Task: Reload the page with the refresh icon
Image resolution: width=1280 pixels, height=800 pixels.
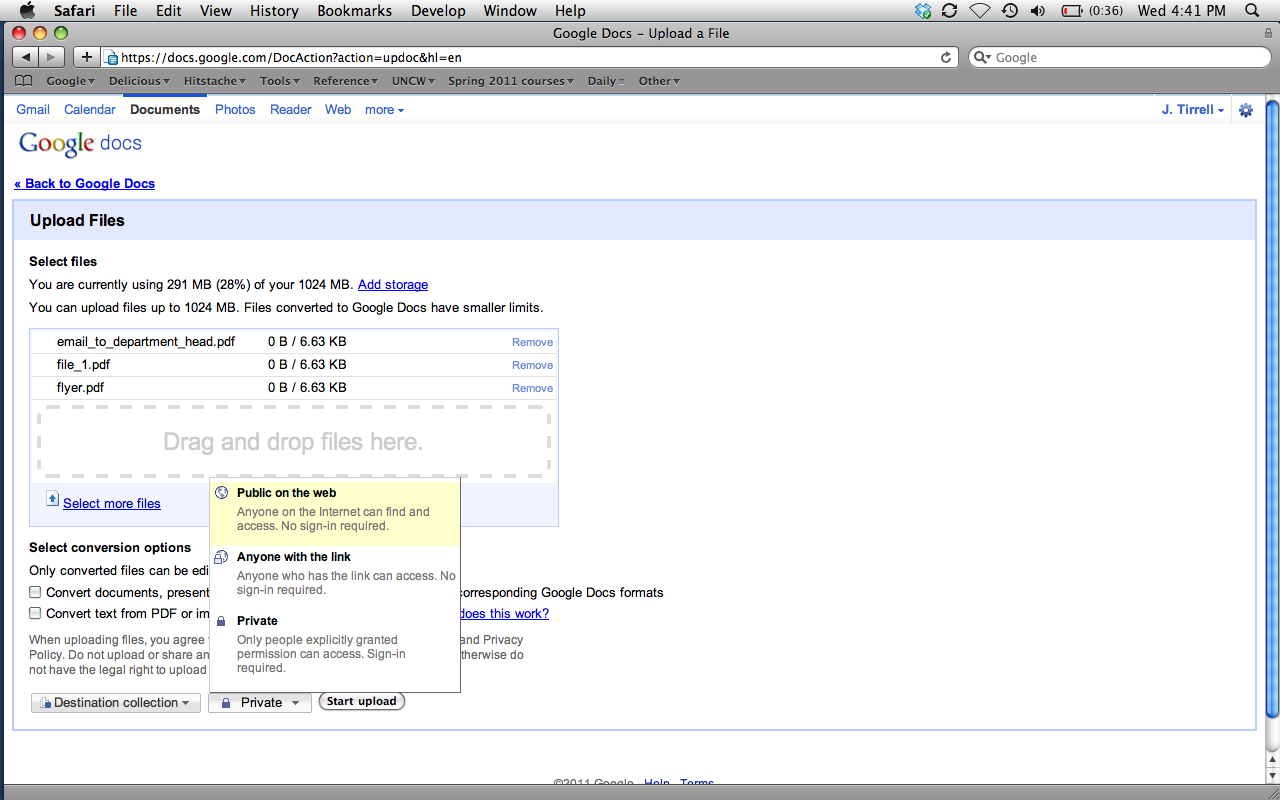Action: click(x=946, y=57)
